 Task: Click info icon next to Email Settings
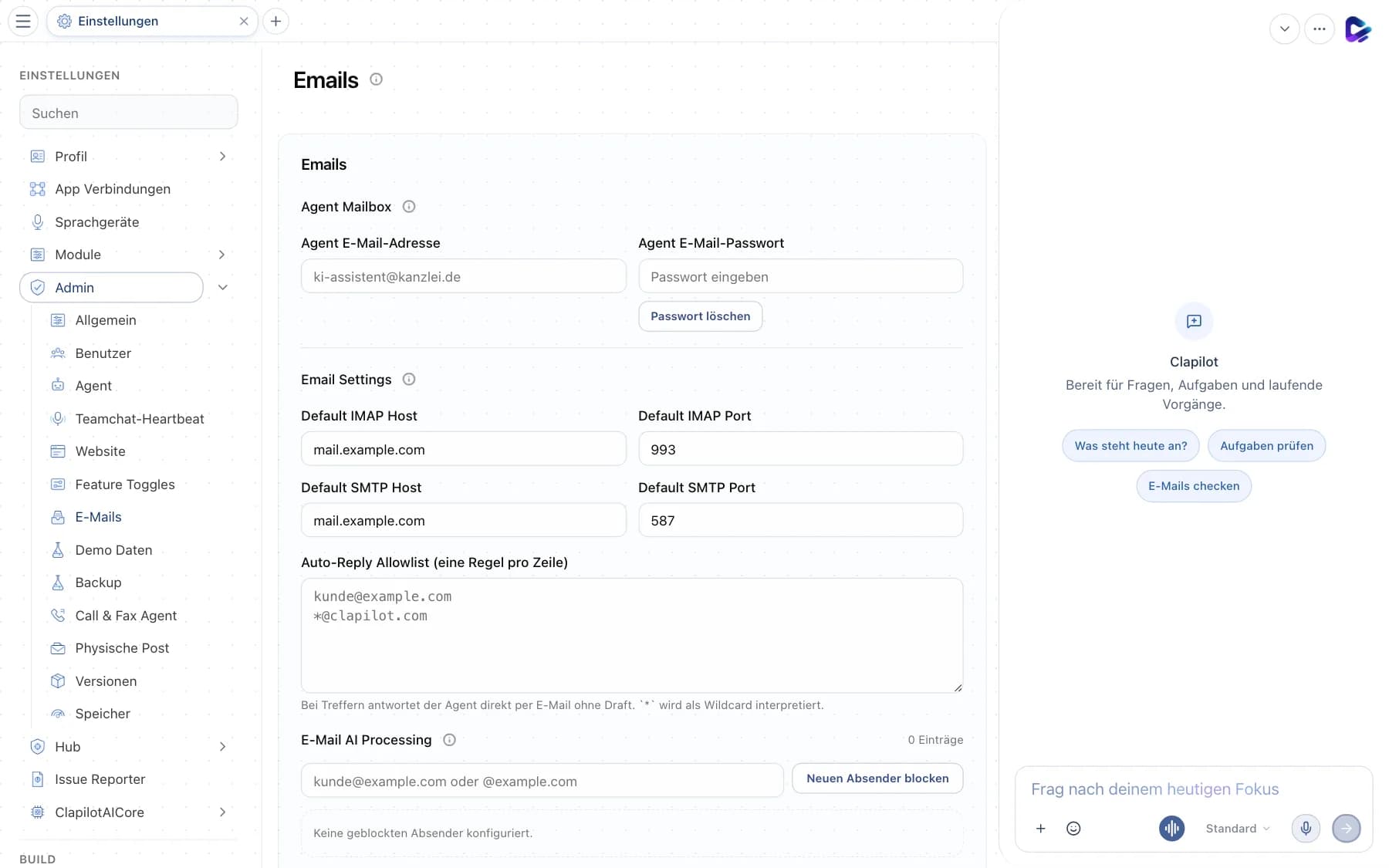409,379
